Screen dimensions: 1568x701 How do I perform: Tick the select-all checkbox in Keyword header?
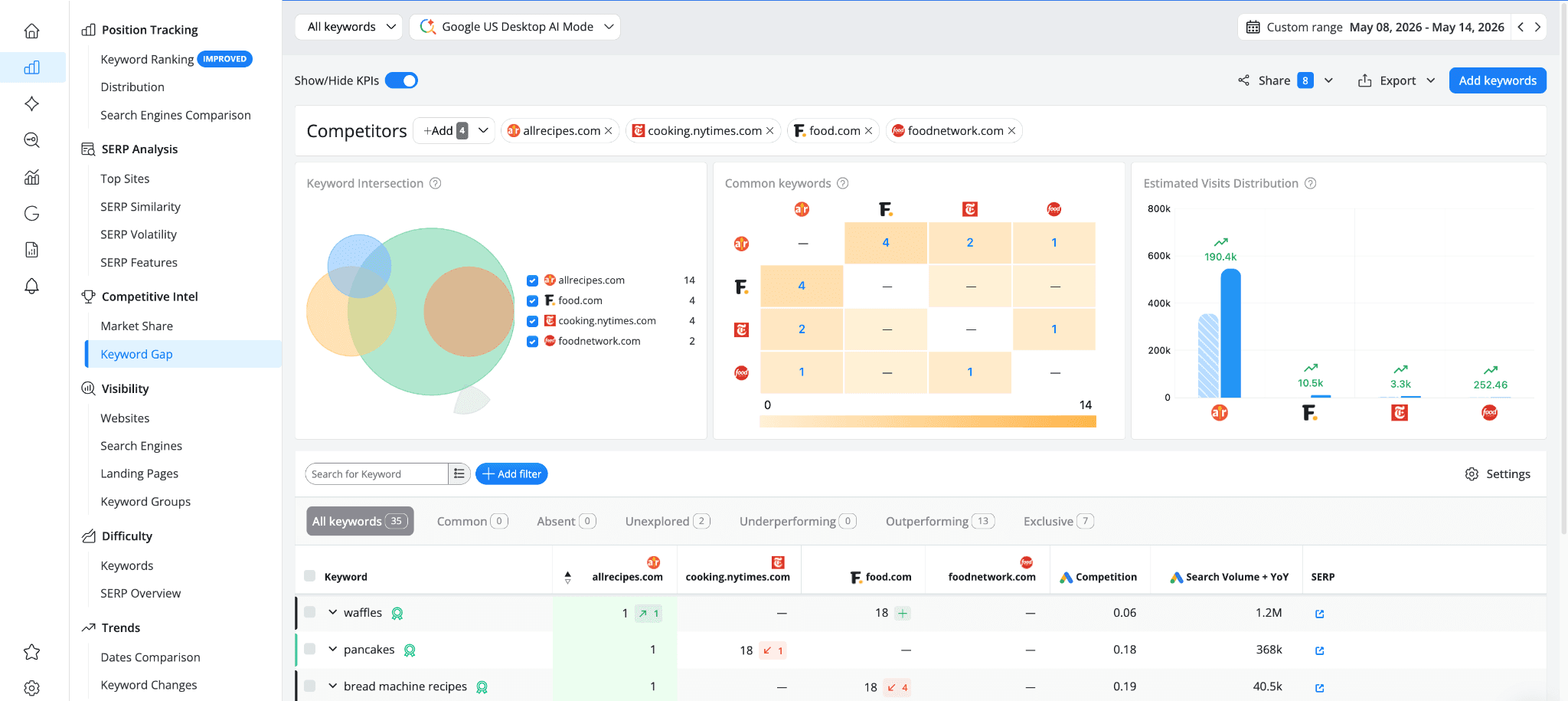(309, 576)
